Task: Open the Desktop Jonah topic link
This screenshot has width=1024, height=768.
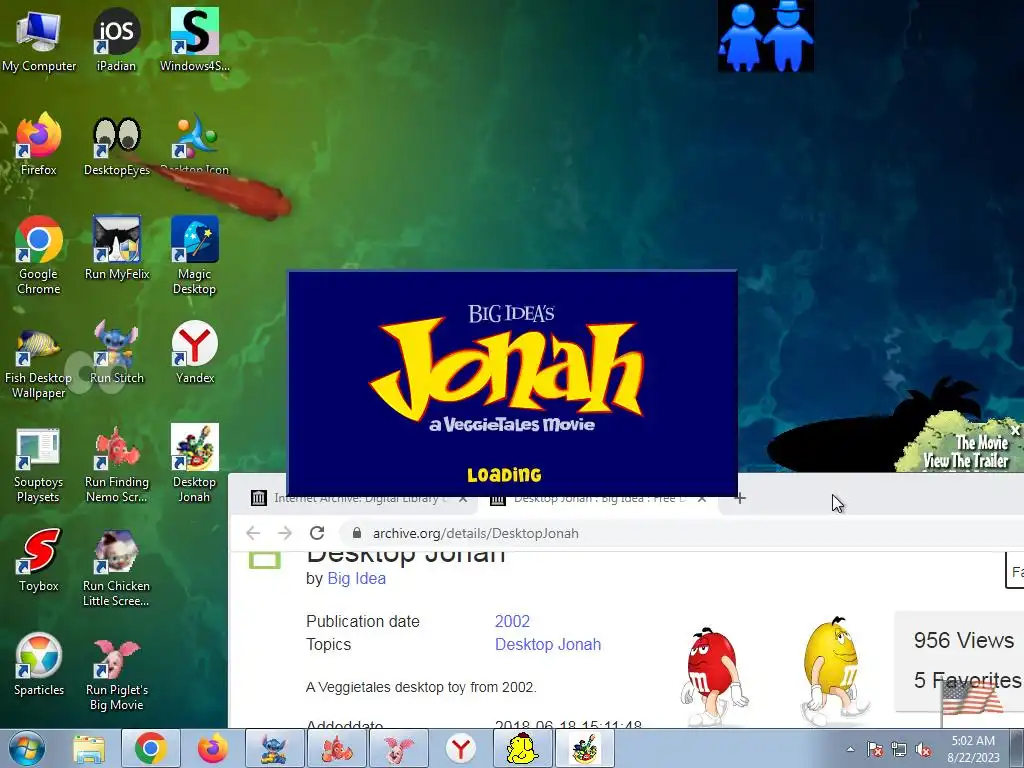Action: point(548,645)
